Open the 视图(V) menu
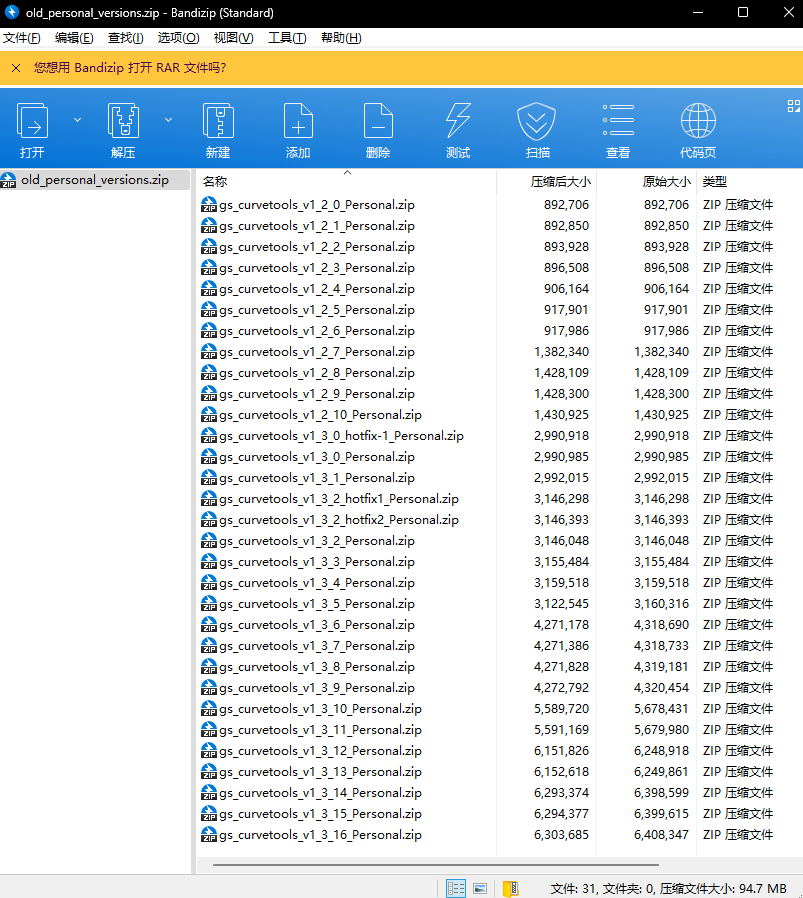Screen dimensions: 803x898 tap(233, 38)
